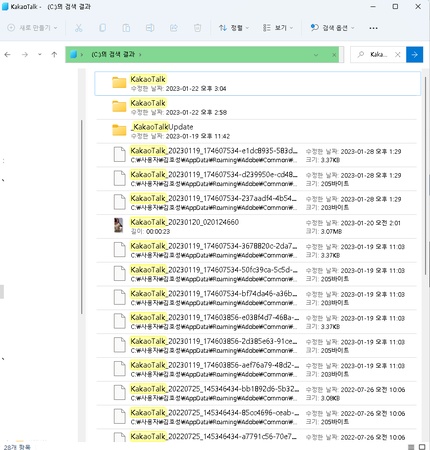
Task: Open the 검색 옵션 search options menu
Action: (x=332, y=28)
